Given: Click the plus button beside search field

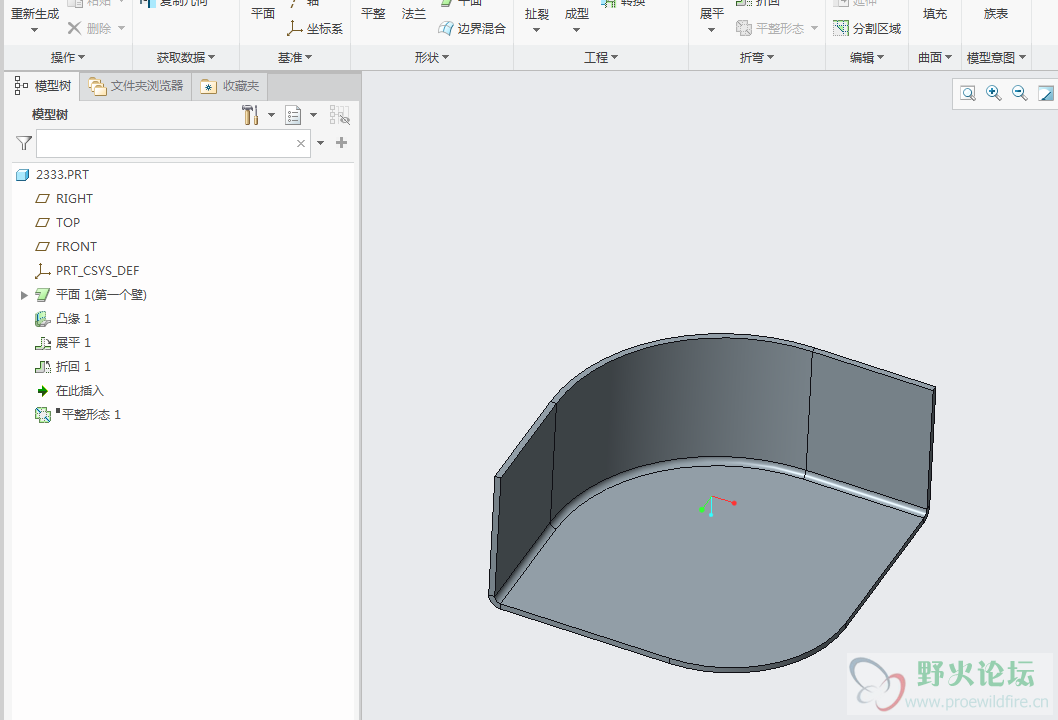Looking at the screenshot, I should tap(341, 142).
